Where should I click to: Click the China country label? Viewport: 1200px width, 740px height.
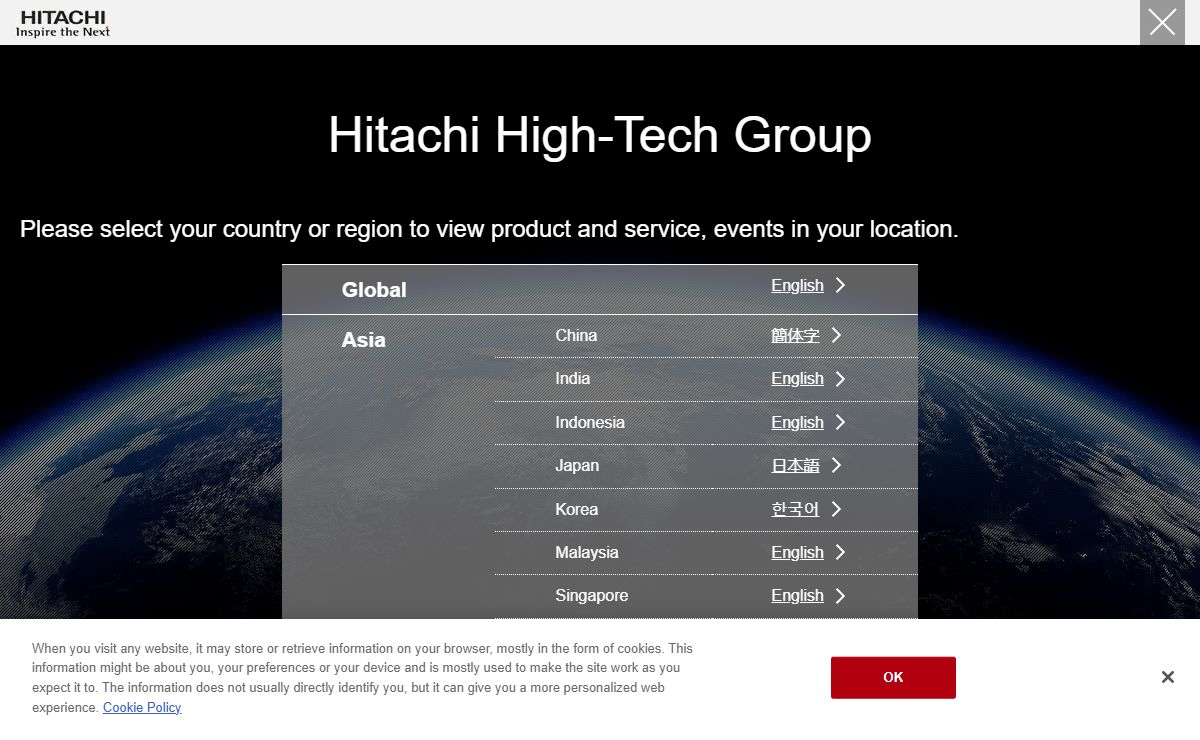(576, 335)
